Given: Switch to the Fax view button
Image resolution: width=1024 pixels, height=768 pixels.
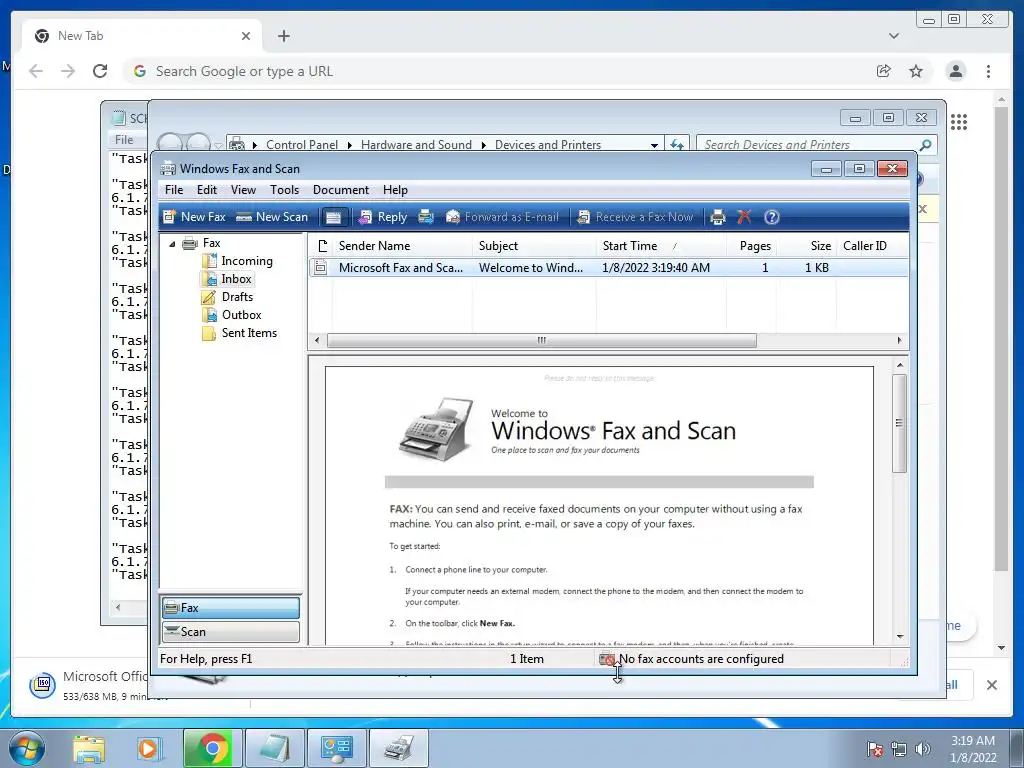Looking at the screenshot, I should (x=231, y=608).
